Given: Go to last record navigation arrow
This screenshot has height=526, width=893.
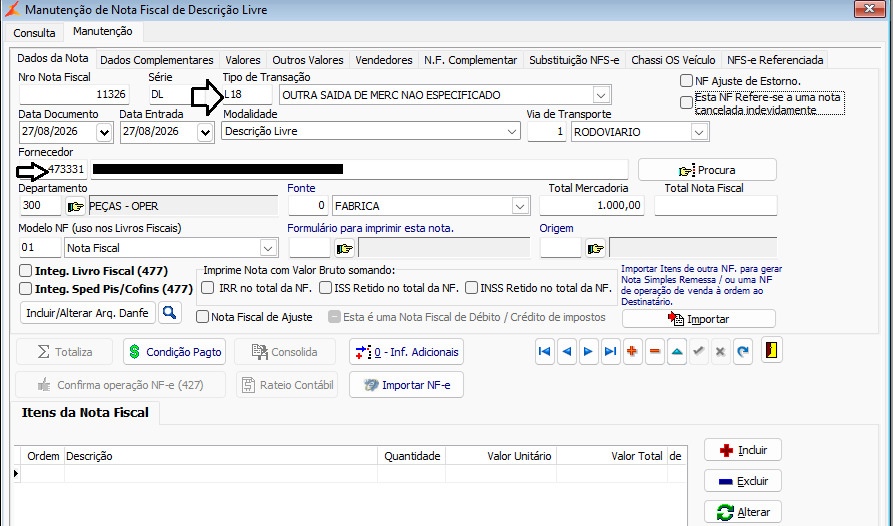Looking at the screenshot, I should point(610,352).
